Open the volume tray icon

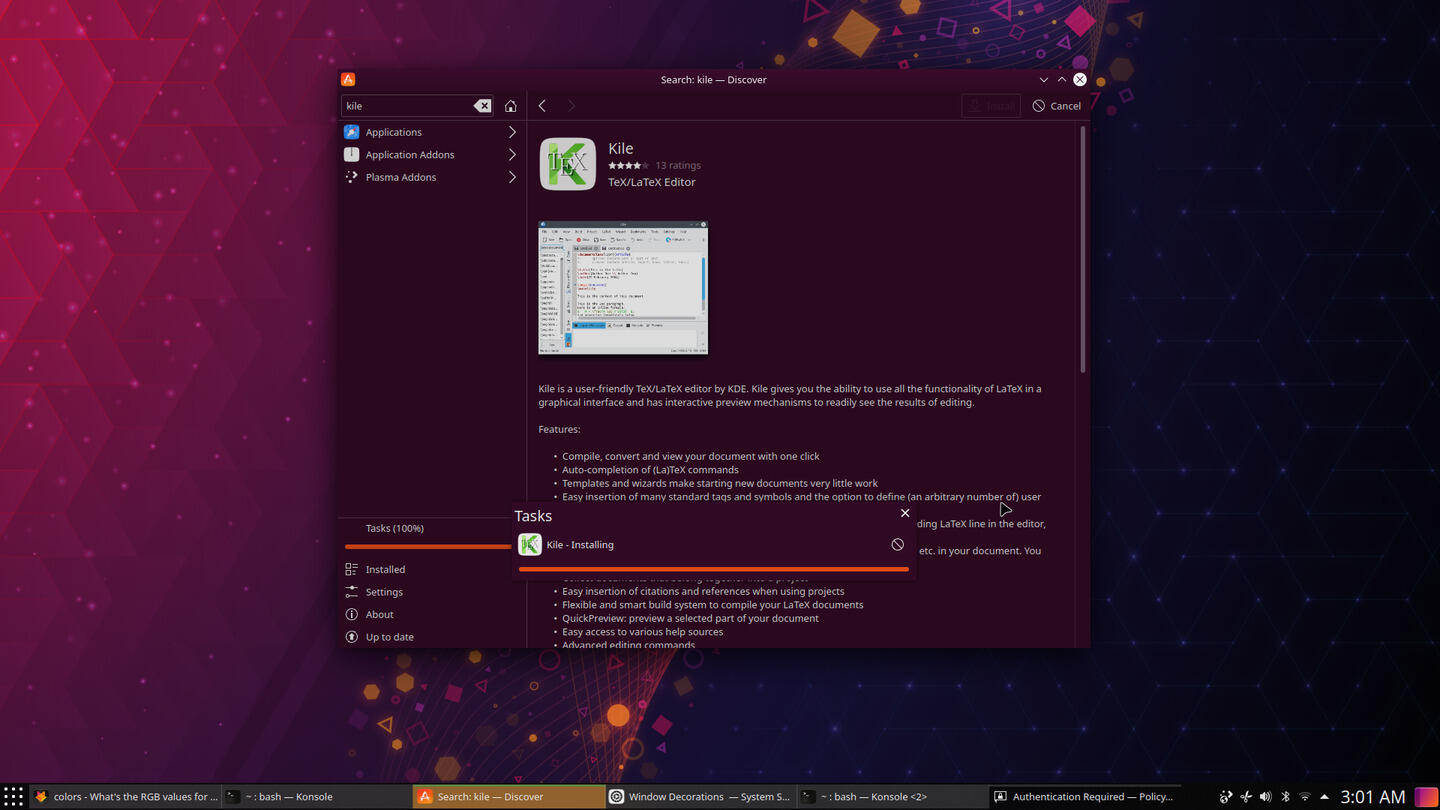coord(1265,797)
